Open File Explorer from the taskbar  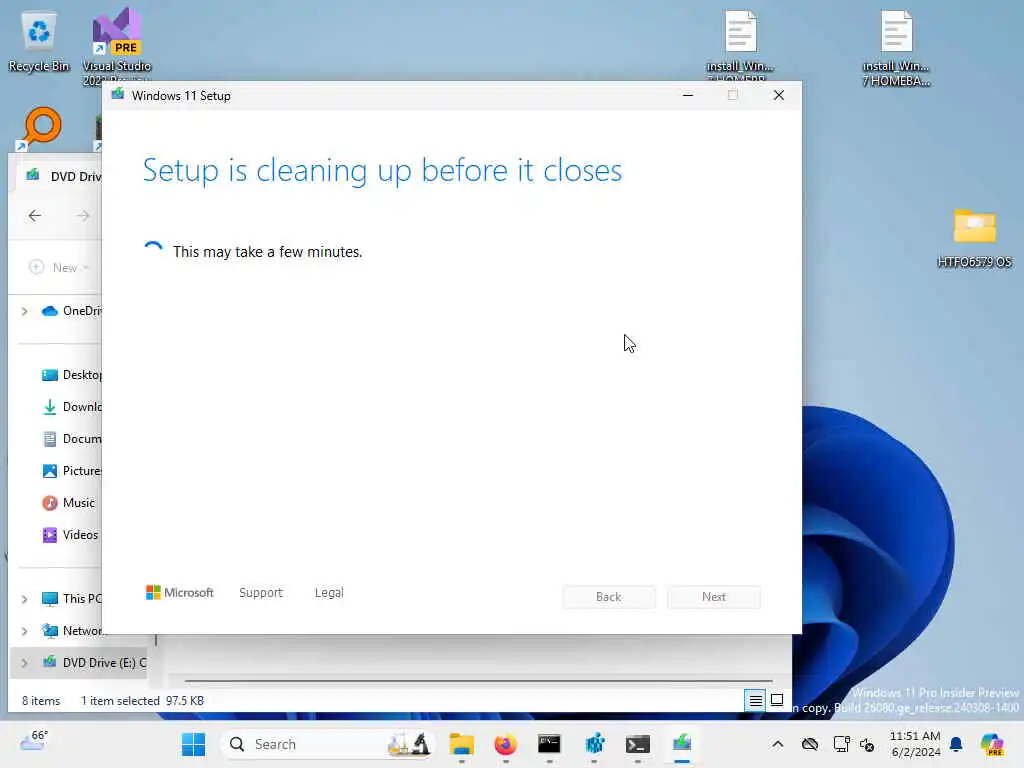[x=462, y=744]
